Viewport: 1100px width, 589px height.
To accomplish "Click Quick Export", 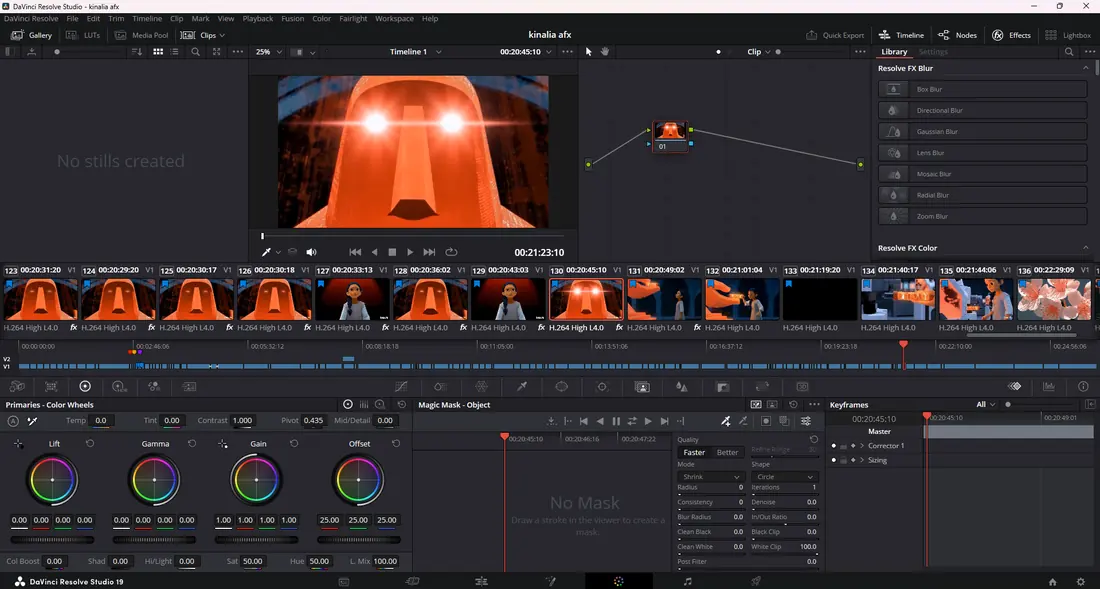I will 835,35.
